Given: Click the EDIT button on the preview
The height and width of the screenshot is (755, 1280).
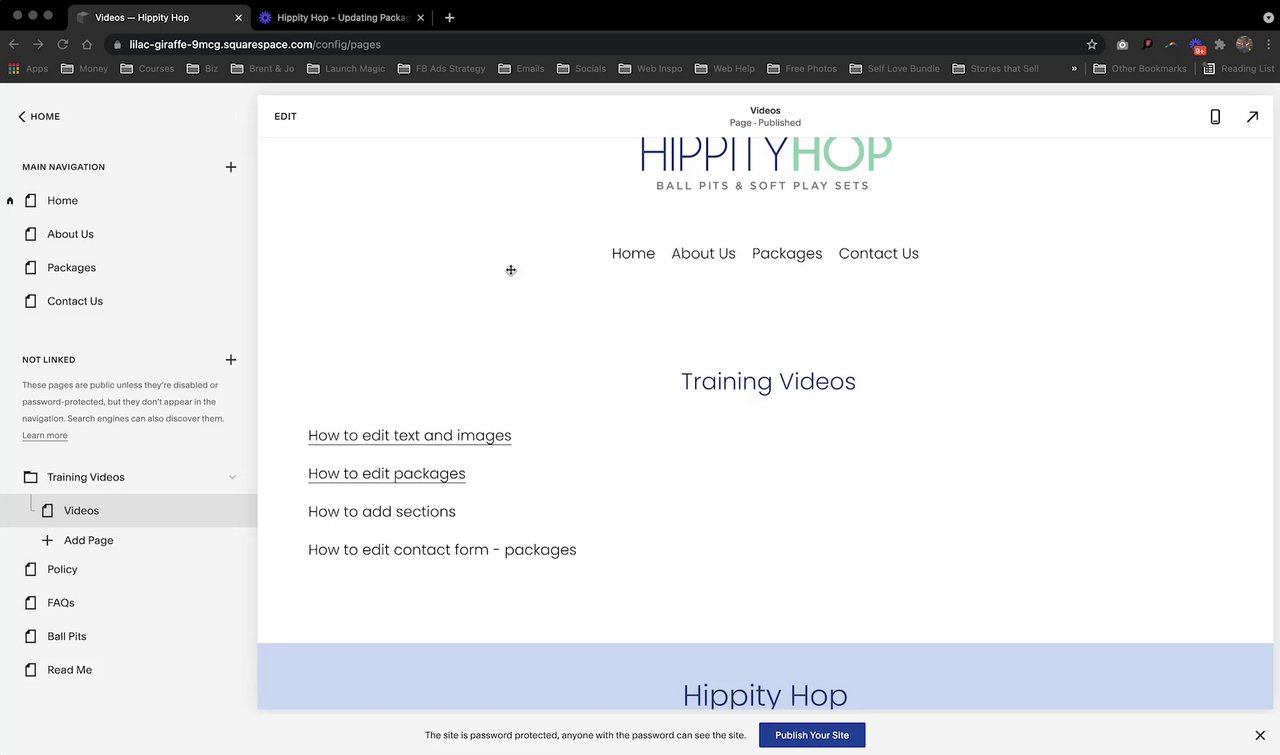Looking at the screenshot, I should click(285, 117).
